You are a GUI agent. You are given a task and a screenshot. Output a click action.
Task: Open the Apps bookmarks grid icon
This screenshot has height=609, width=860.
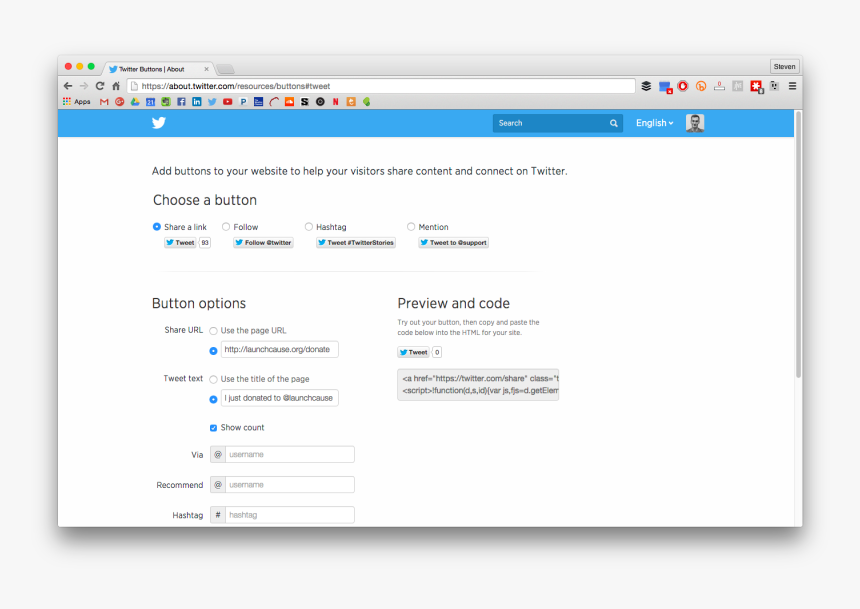pos(67,102)
